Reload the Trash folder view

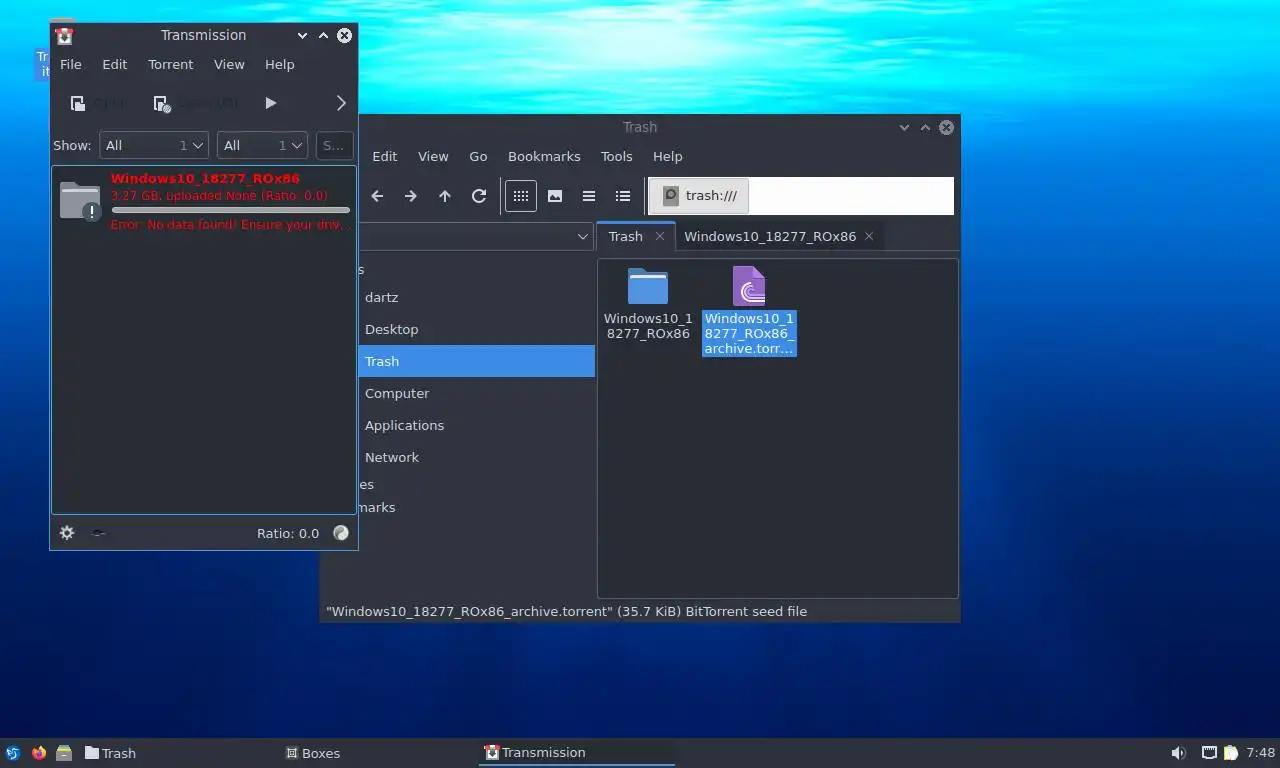point(479,196)
